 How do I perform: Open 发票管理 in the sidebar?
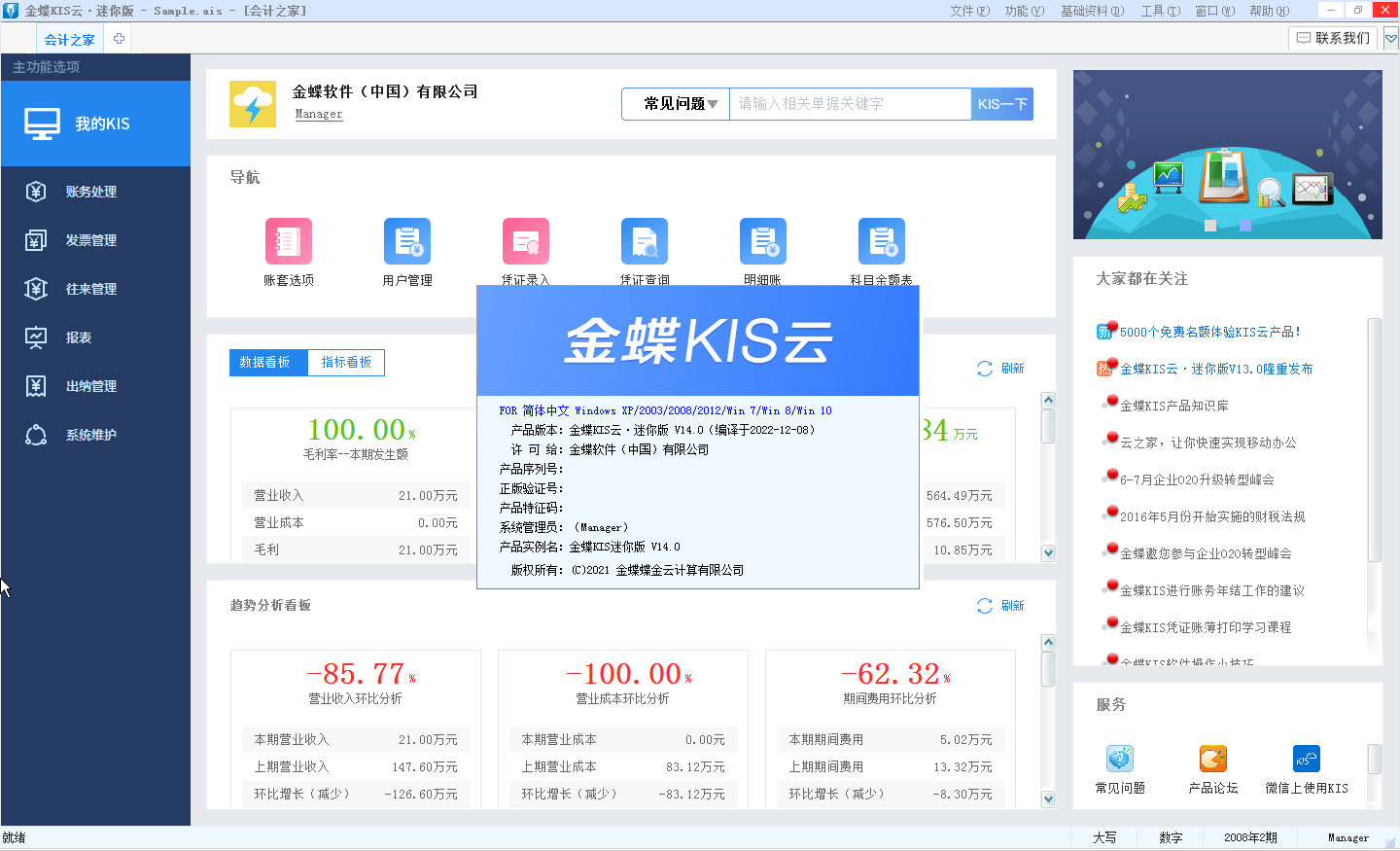(95, 240)
